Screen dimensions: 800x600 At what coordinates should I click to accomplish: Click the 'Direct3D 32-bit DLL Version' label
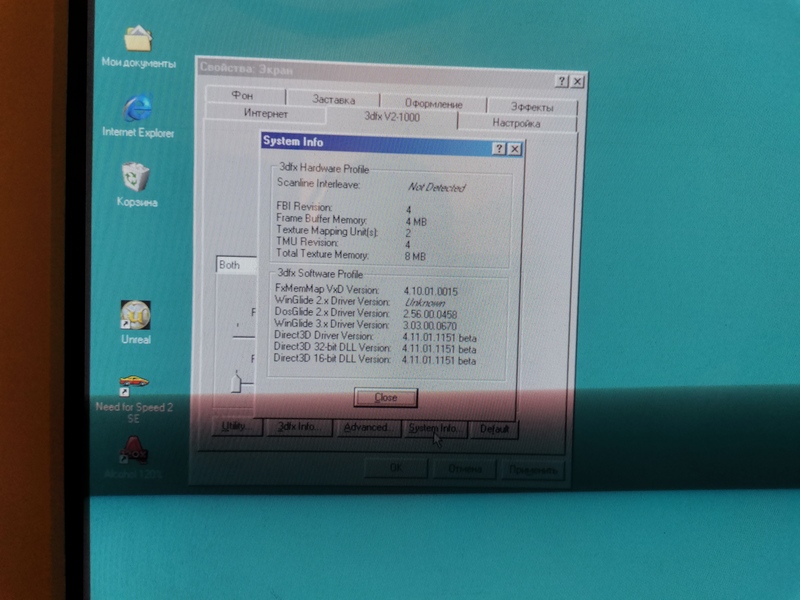pos(332,347)
